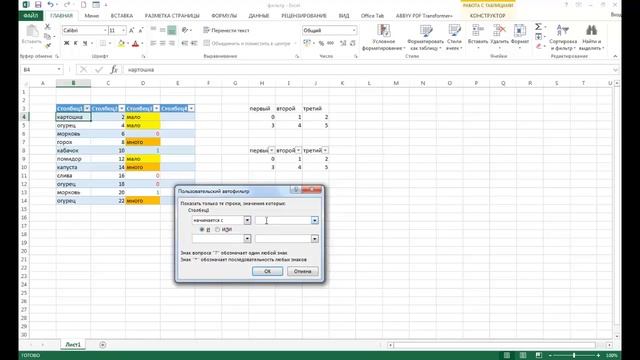The height and width of the screenshot is (360, 640).
Task: Toggle Перенести текст wrap text
Action: (227, 31)
